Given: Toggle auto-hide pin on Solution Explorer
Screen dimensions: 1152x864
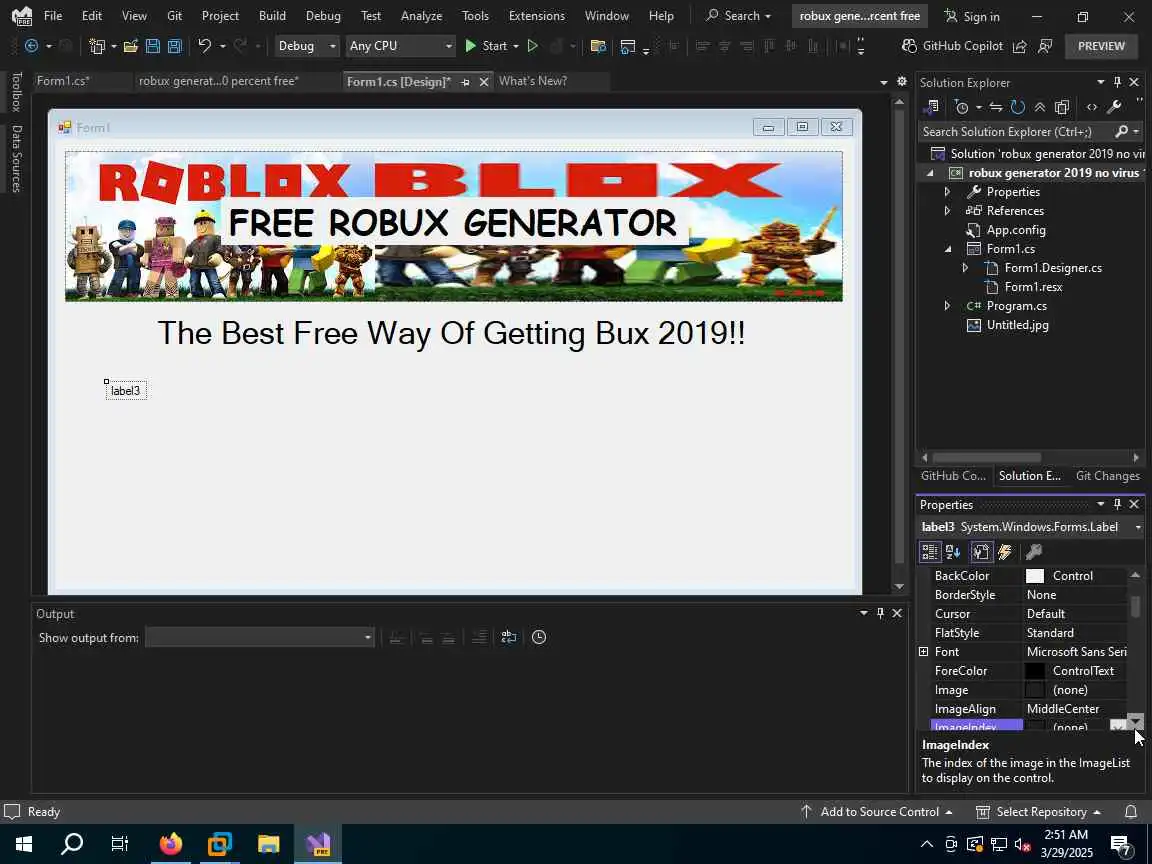Looking at the screenshot, I should pyautogui.click(x=1117, y=82).
